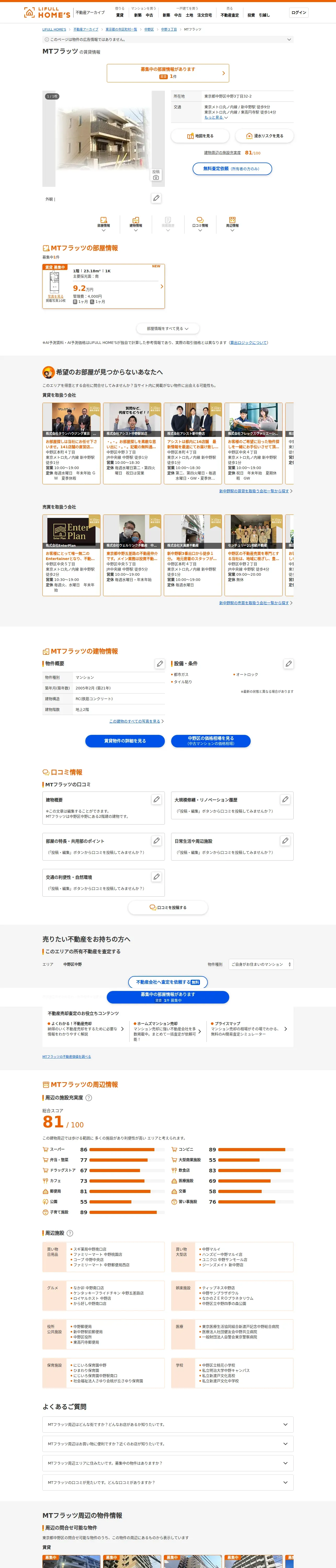Open マンション 新築 in top navigation
336x1568 pixels.
(x=138, y=15)
